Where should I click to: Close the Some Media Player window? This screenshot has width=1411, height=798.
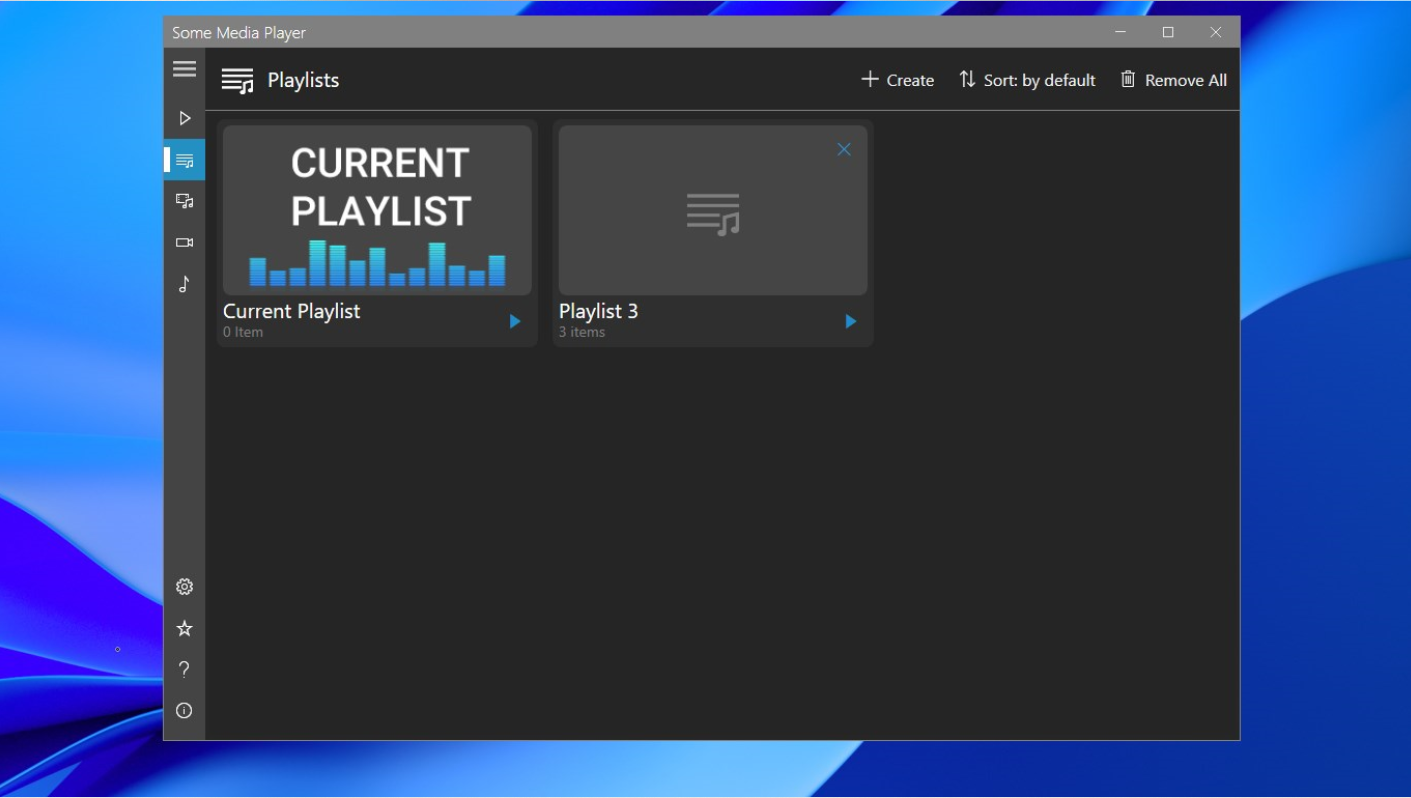(1216, 32)
